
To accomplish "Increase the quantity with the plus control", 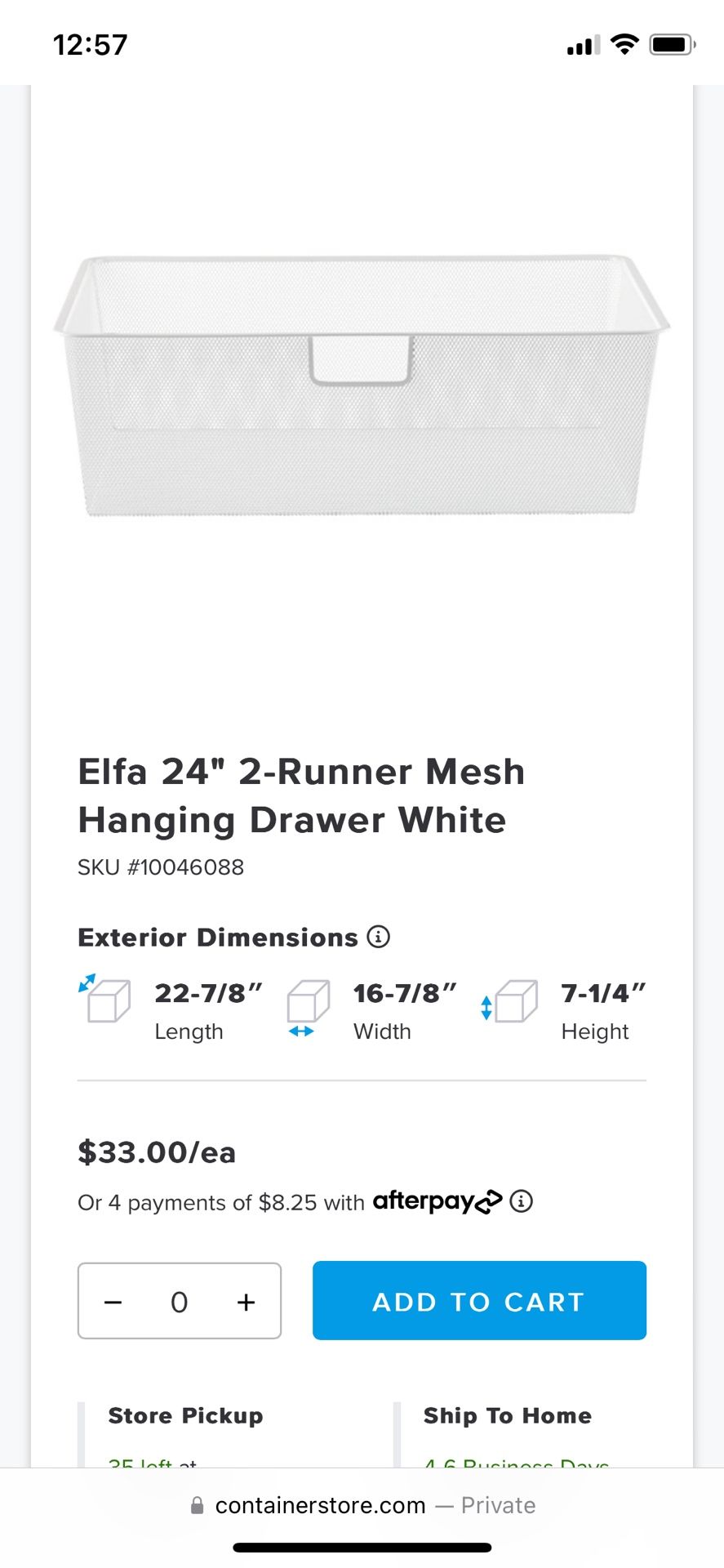I will [245, 1301].
